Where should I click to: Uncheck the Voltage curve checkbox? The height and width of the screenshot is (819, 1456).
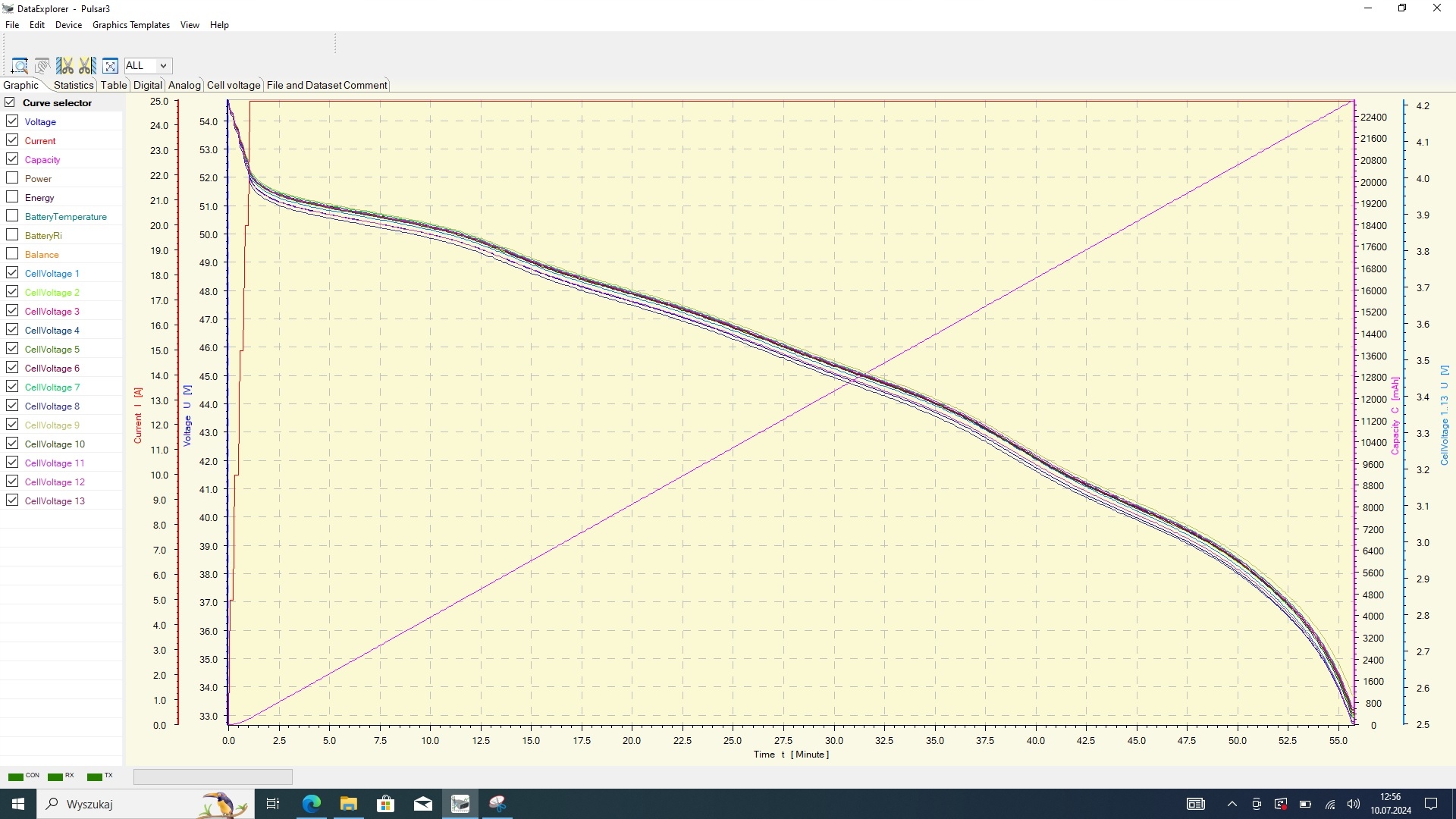[x=12, y=121]
